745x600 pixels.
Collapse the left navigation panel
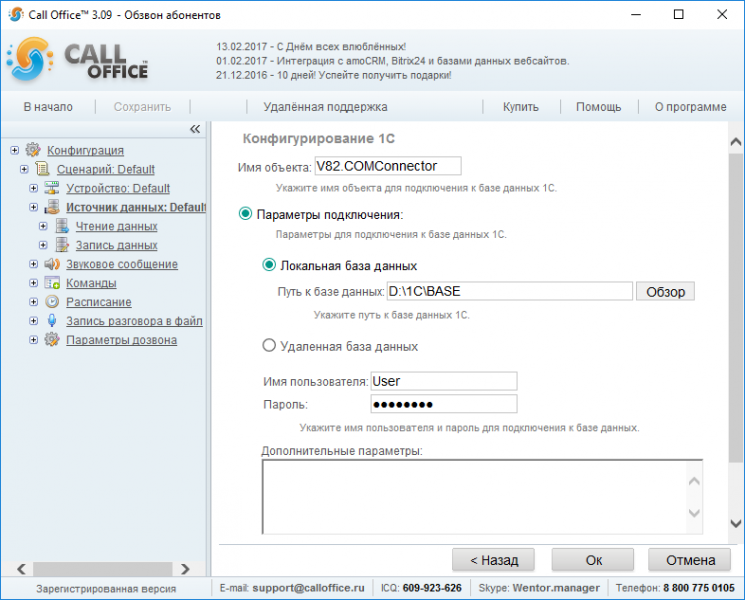coord(195,129)
